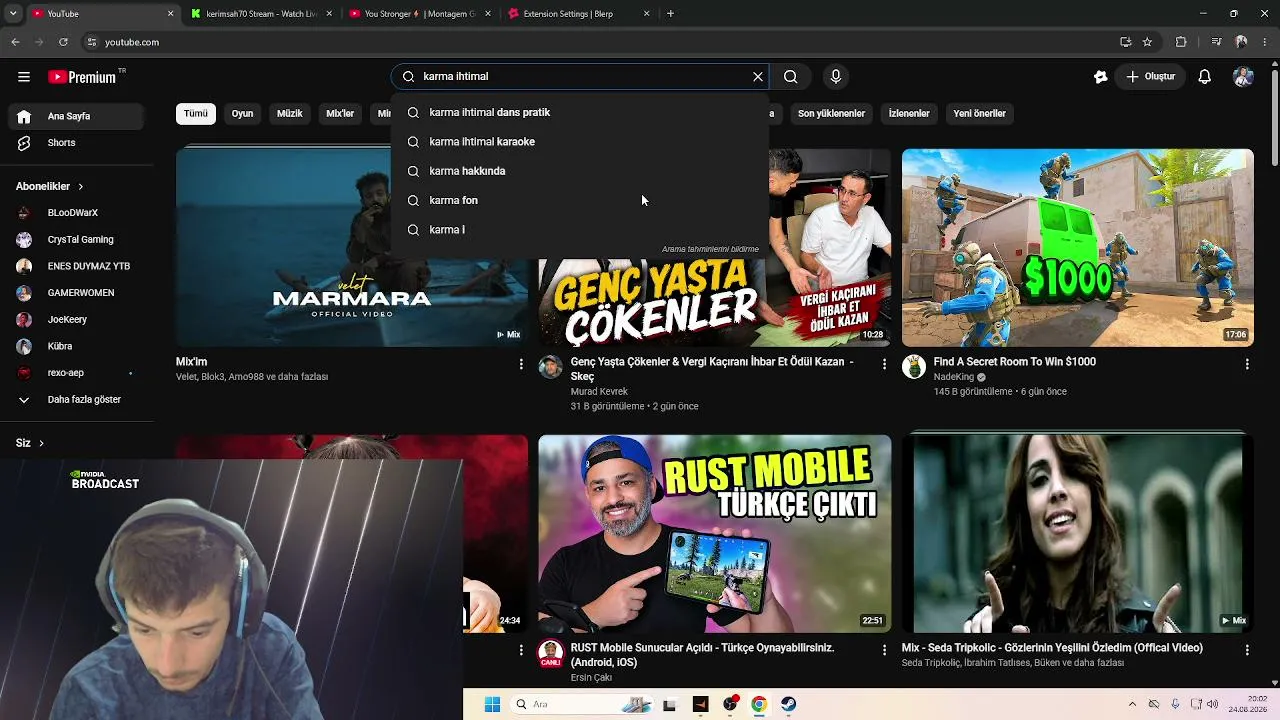The width and height of the screenshot is (1280, 720).
Task: Open the Seda Tripkolic mix thumbnail
Action: pyautogui.click(x=1077, y=534)
